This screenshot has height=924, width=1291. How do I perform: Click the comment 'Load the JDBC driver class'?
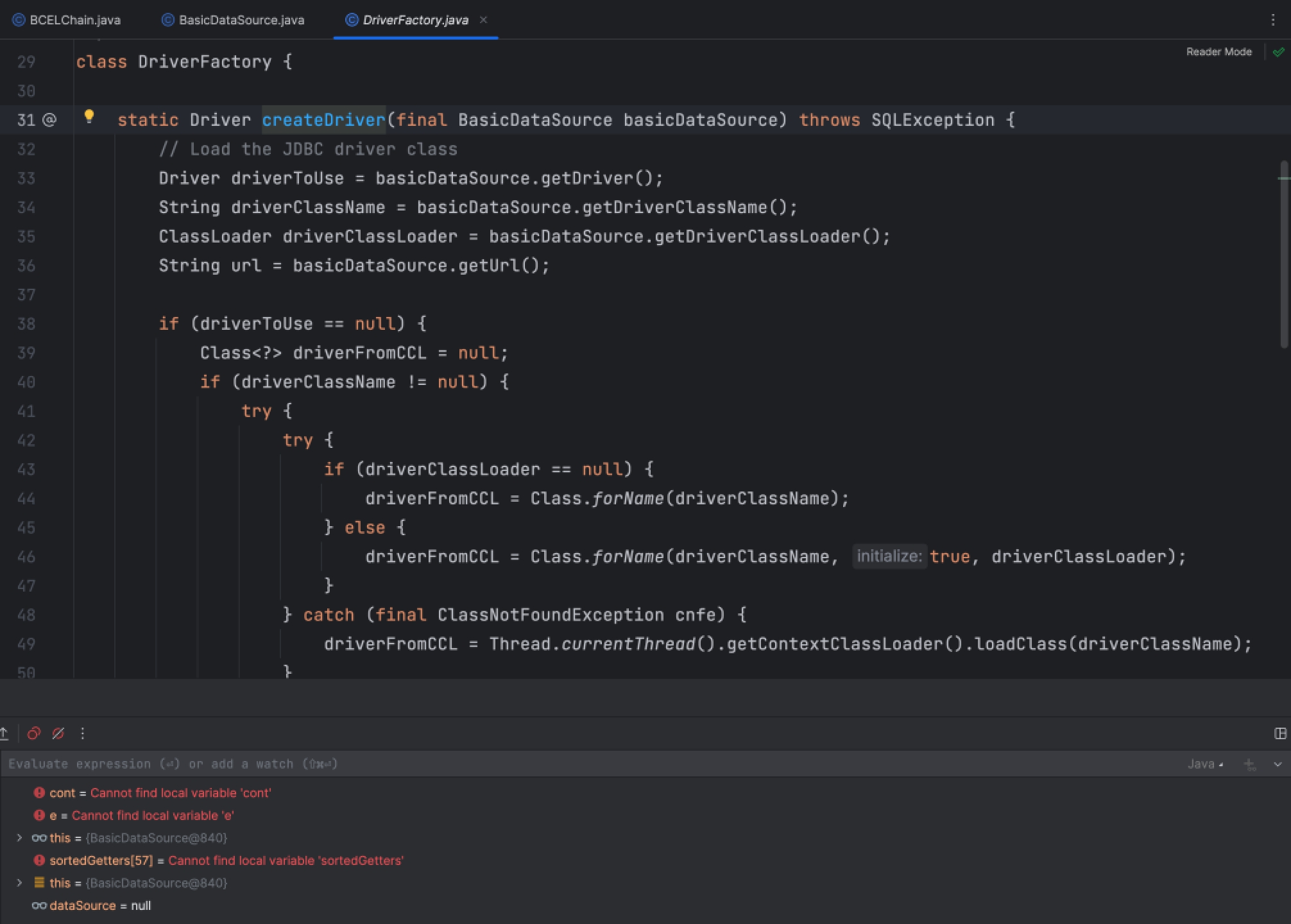pos(323,150)
